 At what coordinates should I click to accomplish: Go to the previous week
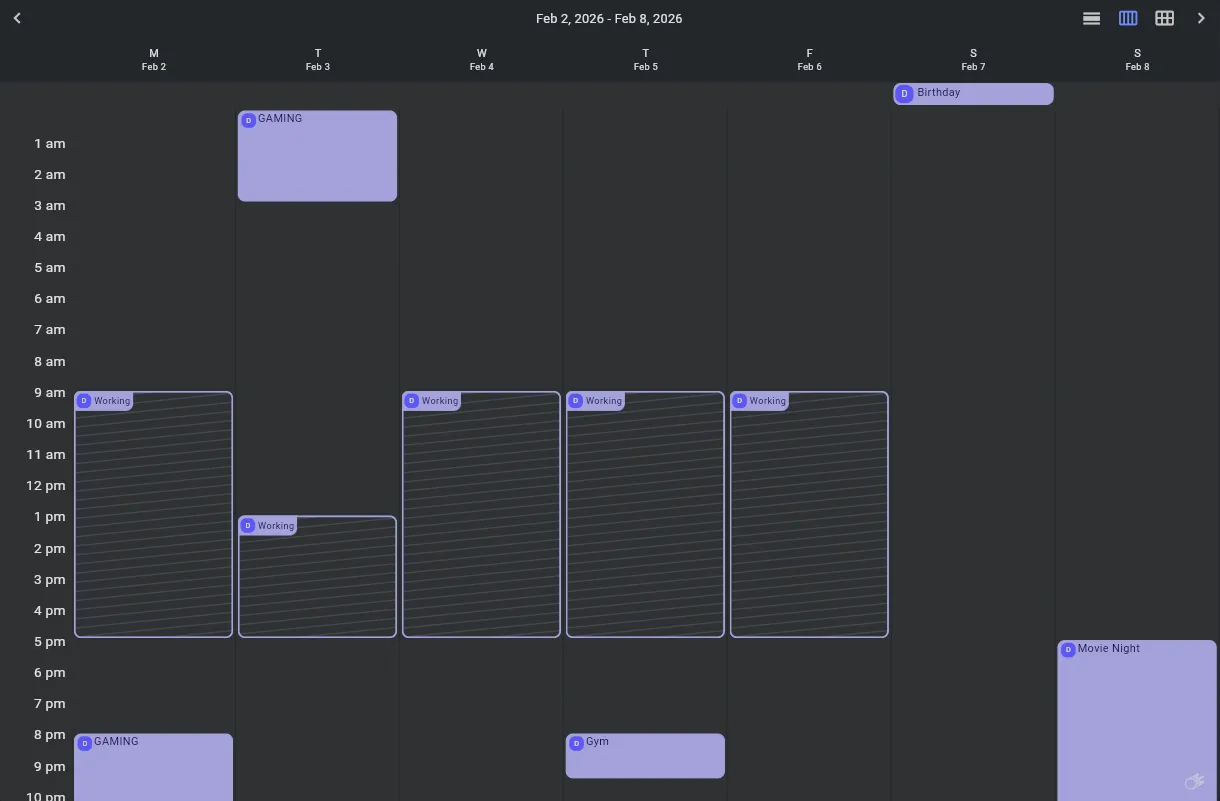(17, 18)
